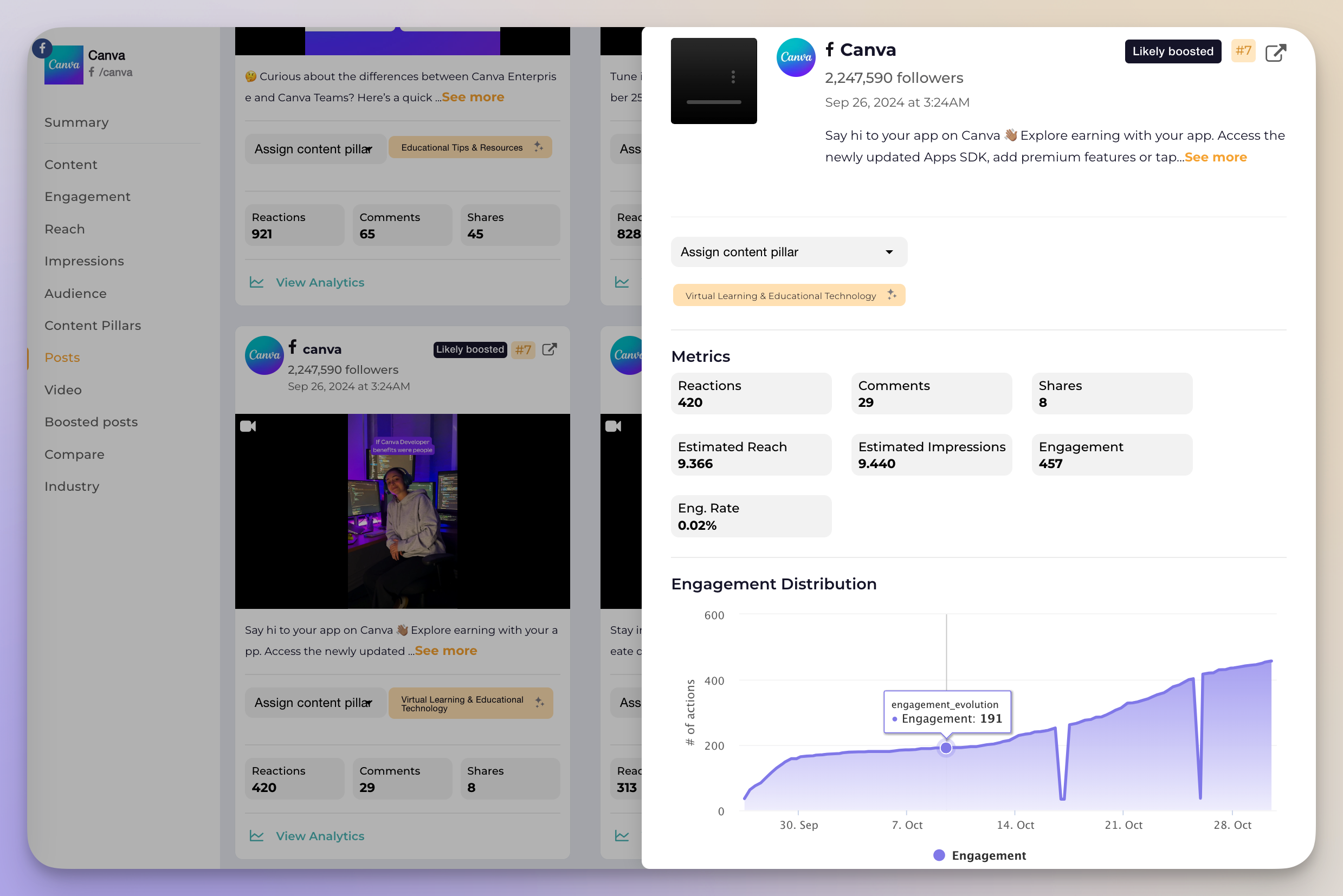Open Assign content pillar dropdown on Say hi post card
Viewport: 1343px width, 896px height.
tap(315, 703)
